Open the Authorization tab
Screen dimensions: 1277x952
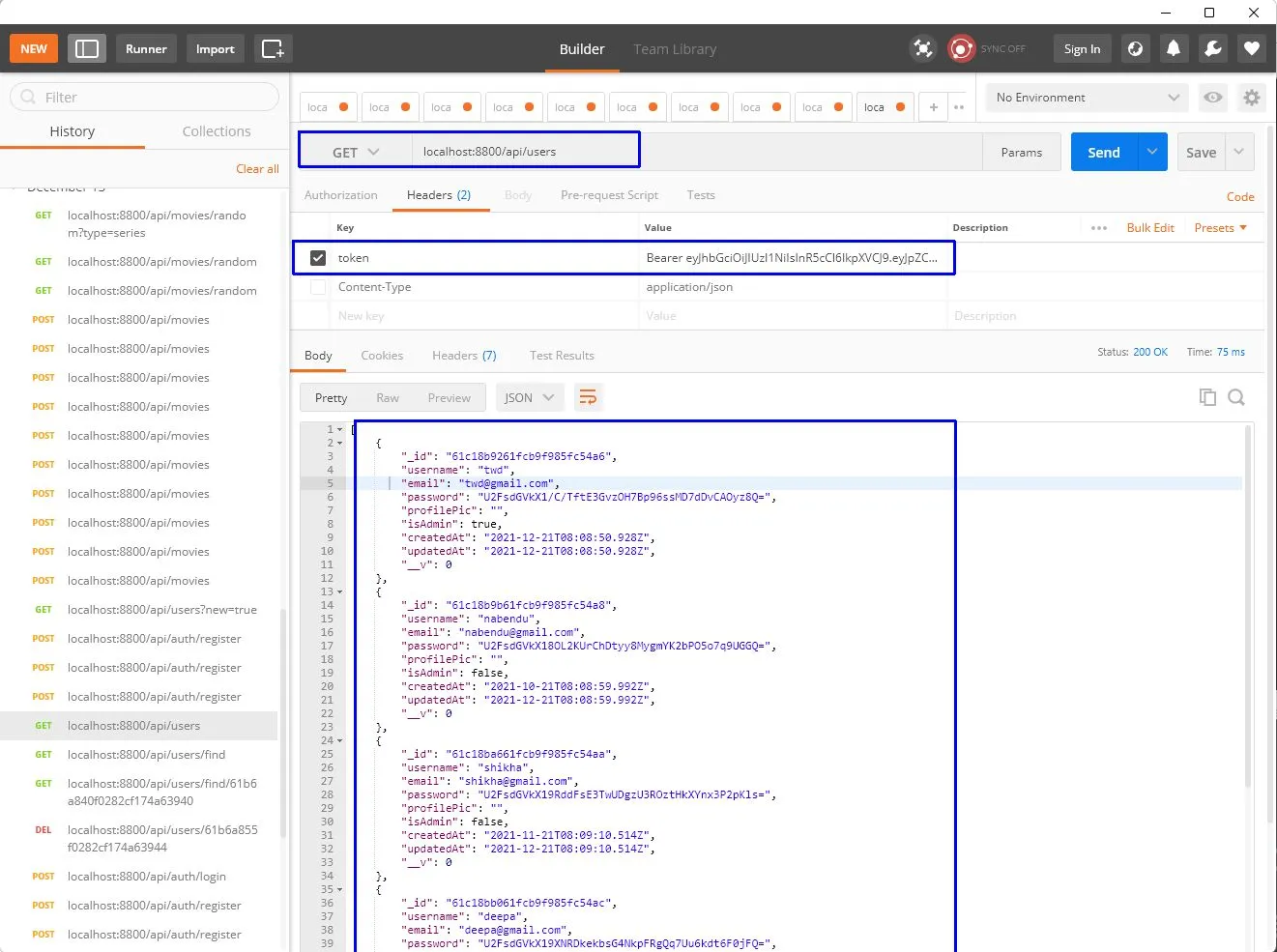(x=340, y=195)
